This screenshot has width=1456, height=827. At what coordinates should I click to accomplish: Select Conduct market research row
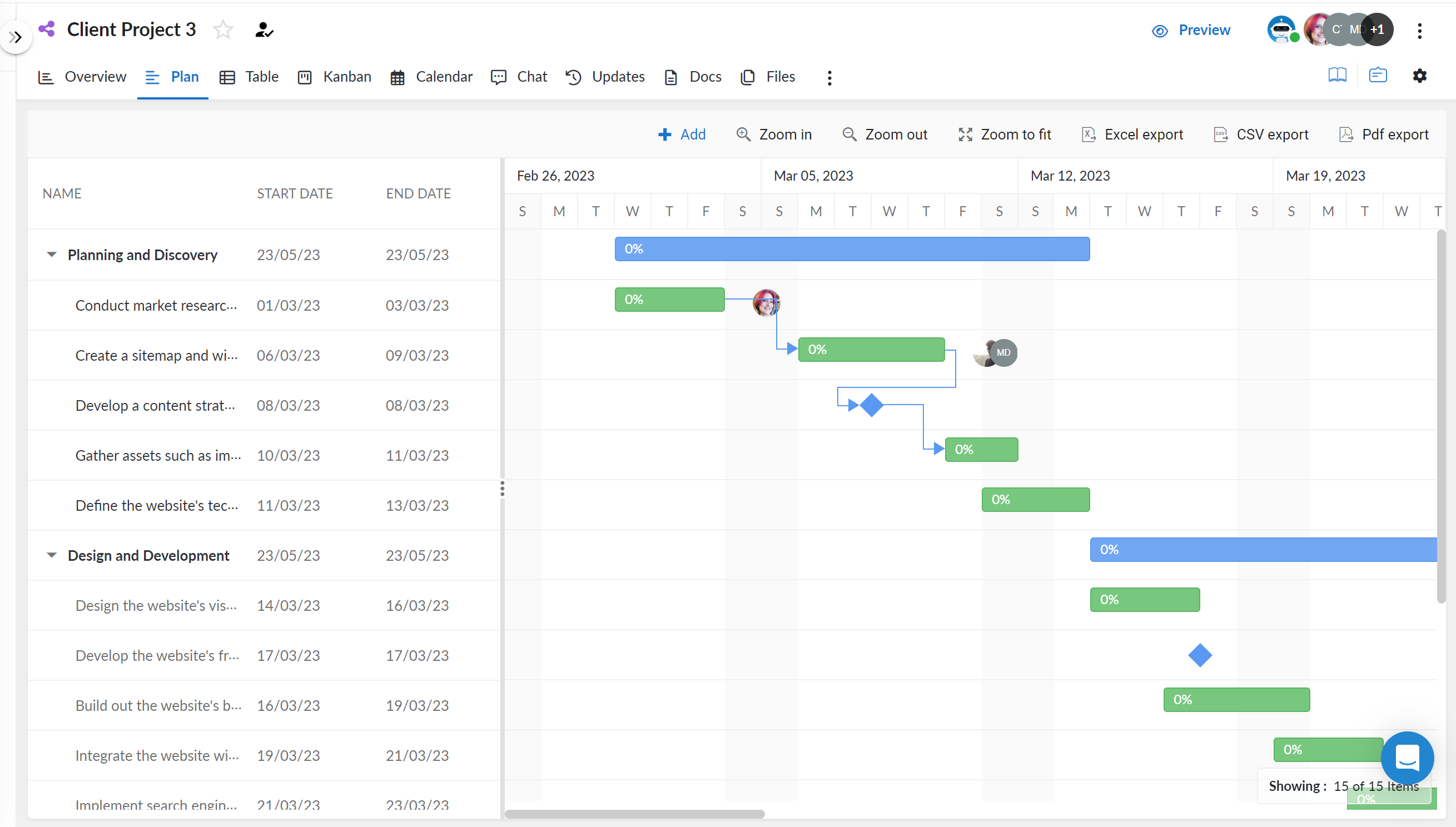pos(264,305)
